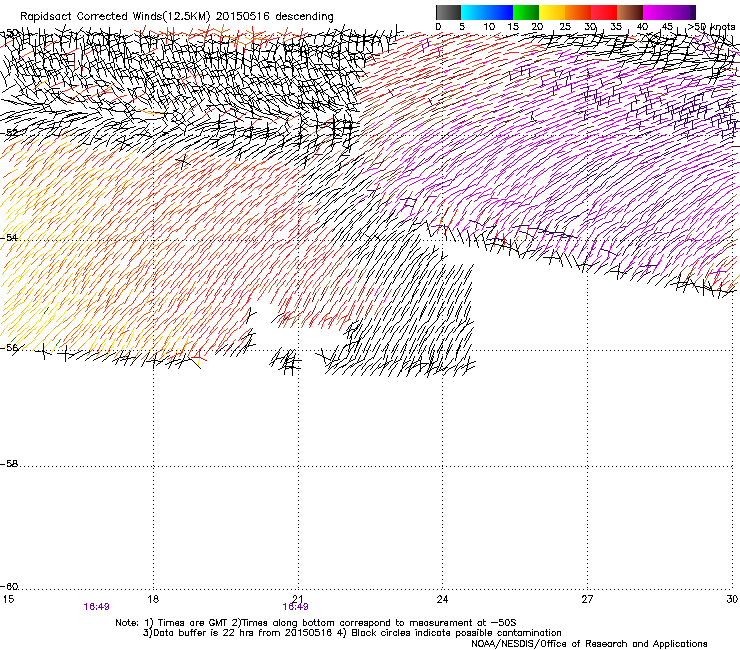The image size is (740, 650).
Task: Click the longitude label "27"
Action: (587, 599)
